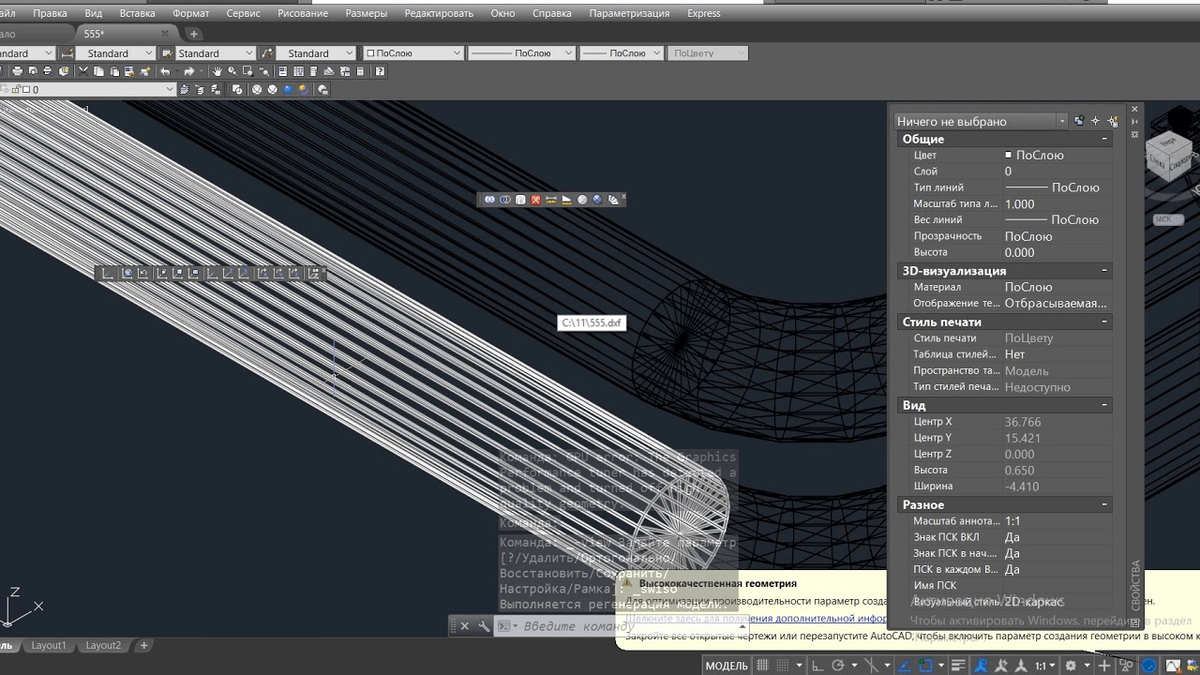Click the Quick Select icon in the Properties palette
The height and width of the screenshot is (675, 1200).
coord(1112,121)
